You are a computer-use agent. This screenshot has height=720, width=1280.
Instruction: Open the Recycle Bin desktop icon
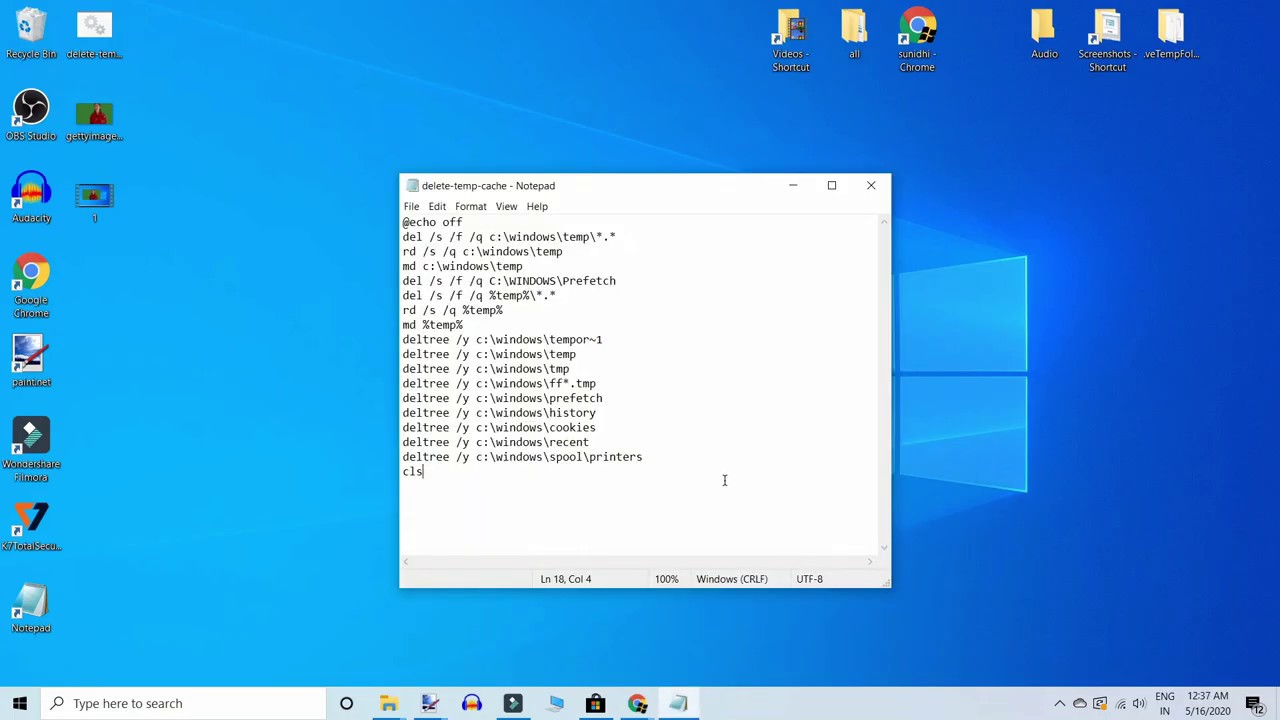tap(31, 34)
